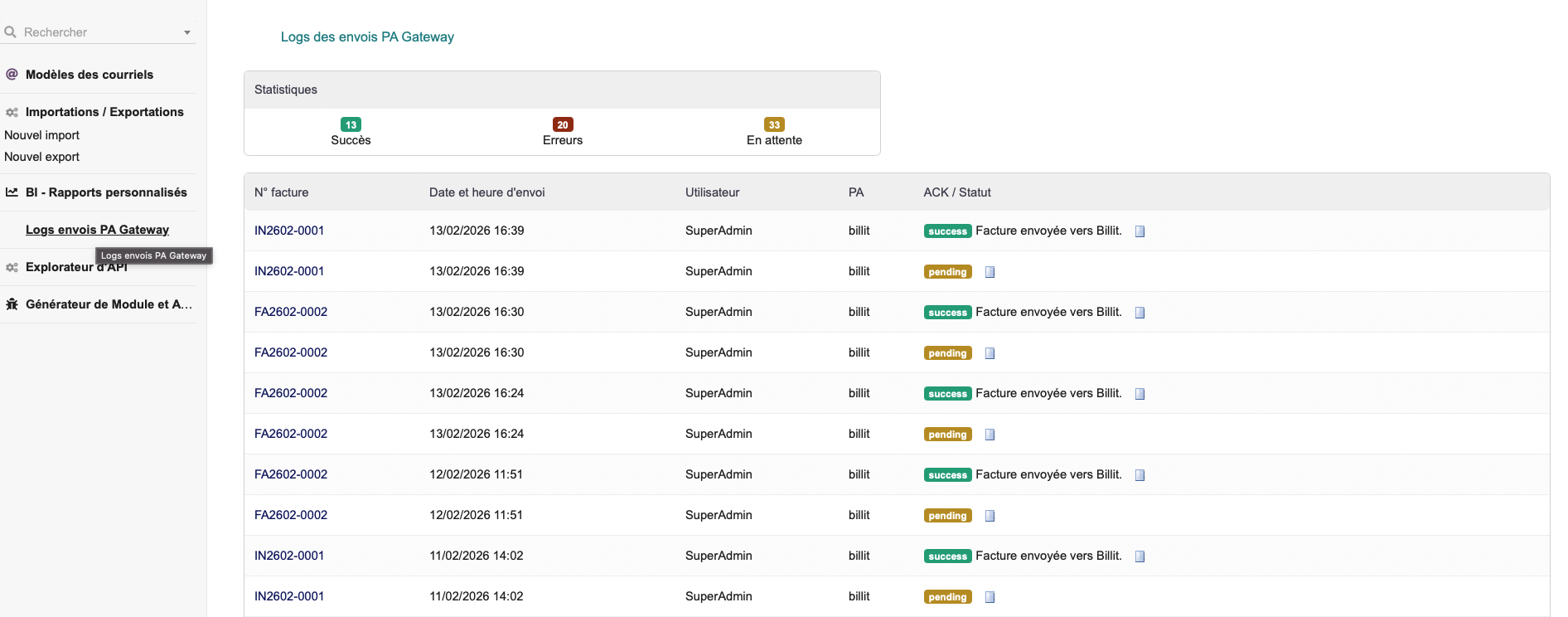Open invoice IN2602-0001 sent at 13/02/2026 16:39 success

289,231
